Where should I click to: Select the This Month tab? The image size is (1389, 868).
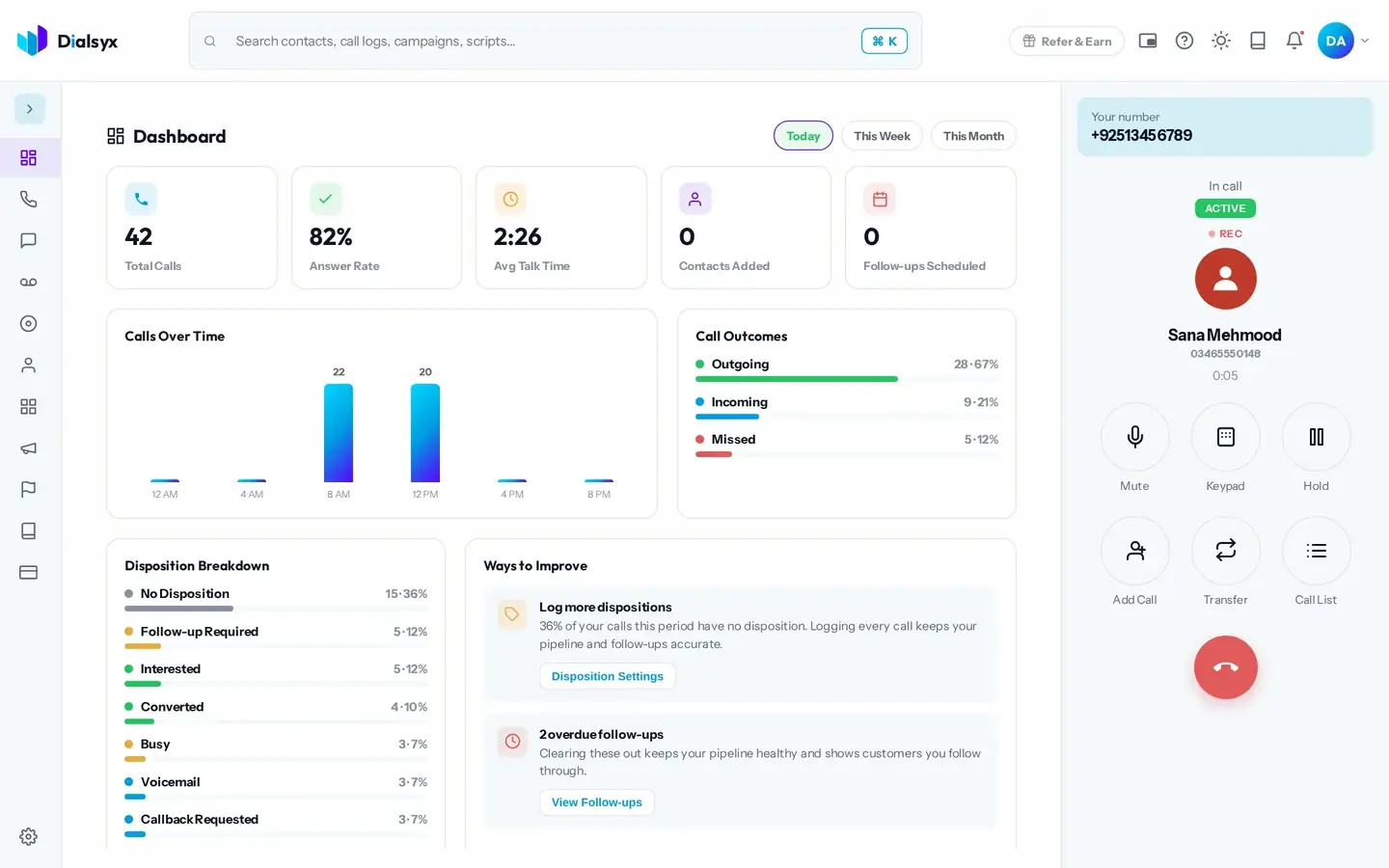[973, 136]
